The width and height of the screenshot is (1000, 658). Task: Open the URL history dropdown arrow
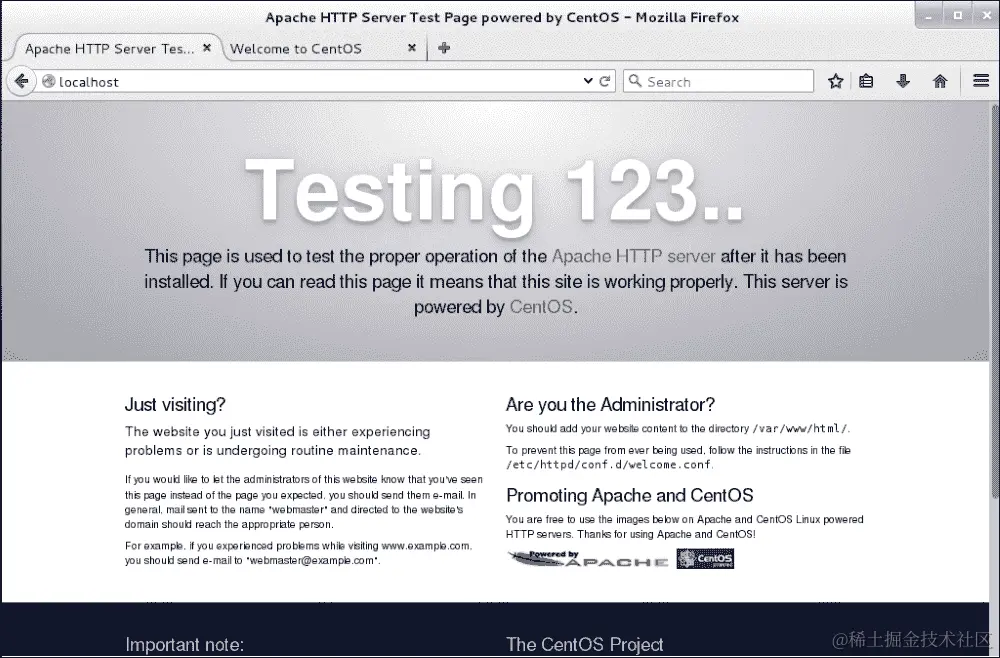588,81
